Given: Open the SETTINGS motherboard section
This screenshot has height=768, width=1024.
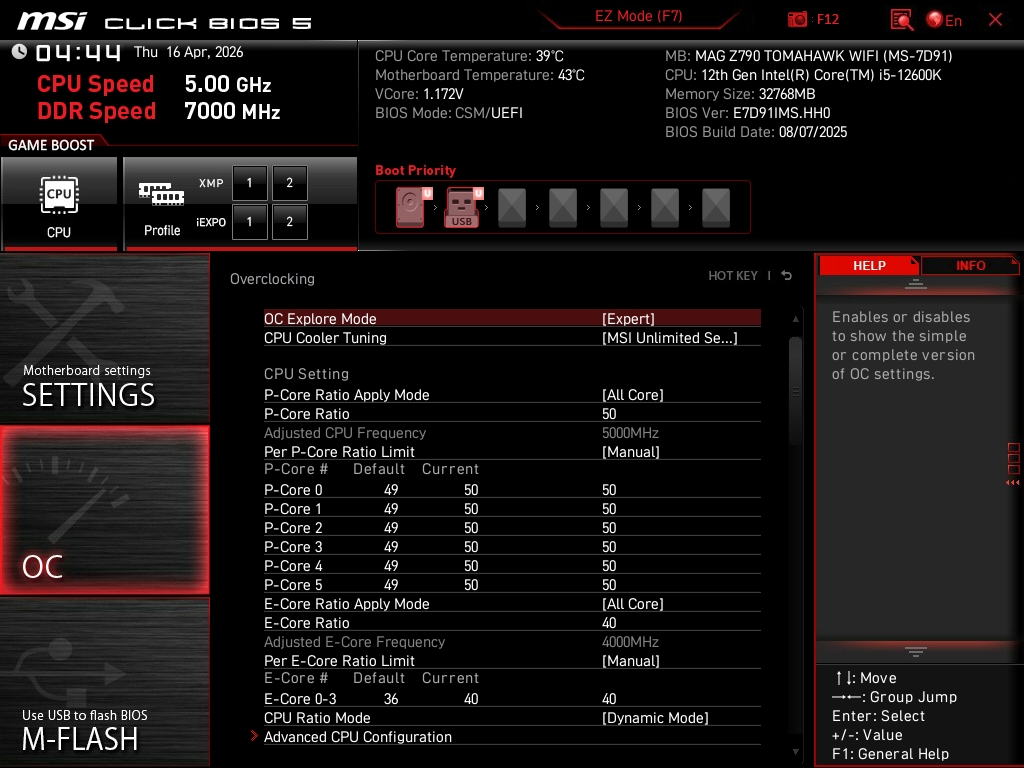Looking at the screenshot, I should [104, 338].
